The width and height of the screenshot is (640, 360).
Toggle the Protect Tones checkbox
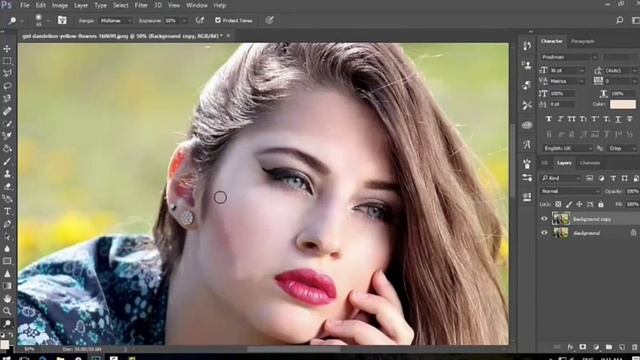pos(218,20)
